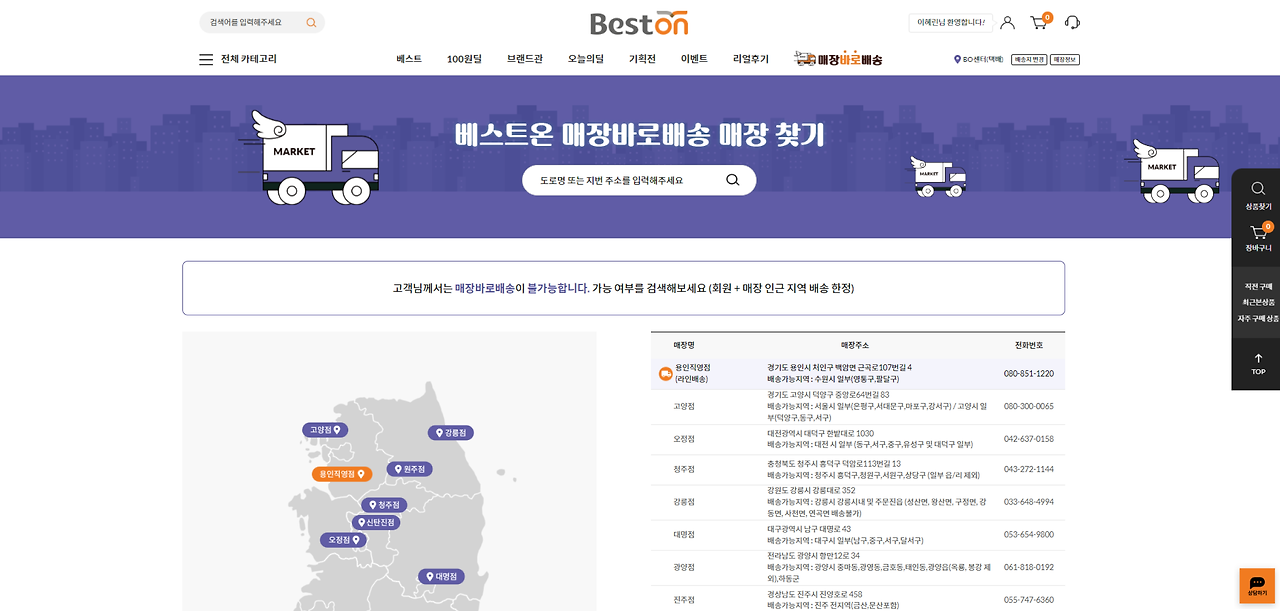Select the 신탄진점 map marker
This screenshot has height=611, width=1280.
[x=377, y=522]
